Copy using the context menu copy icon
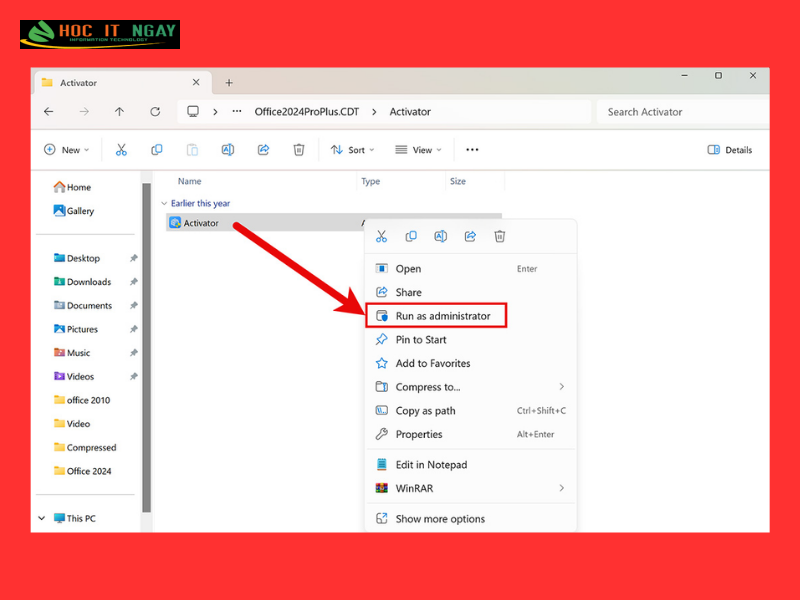 coord(411,236)
